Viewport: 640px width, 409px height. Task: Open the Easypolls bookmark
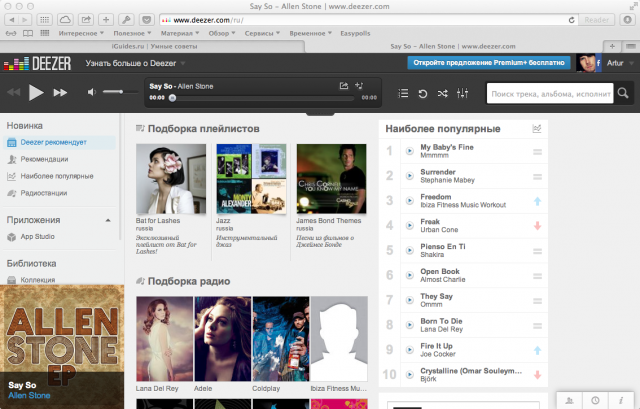(x=355, y=33)
